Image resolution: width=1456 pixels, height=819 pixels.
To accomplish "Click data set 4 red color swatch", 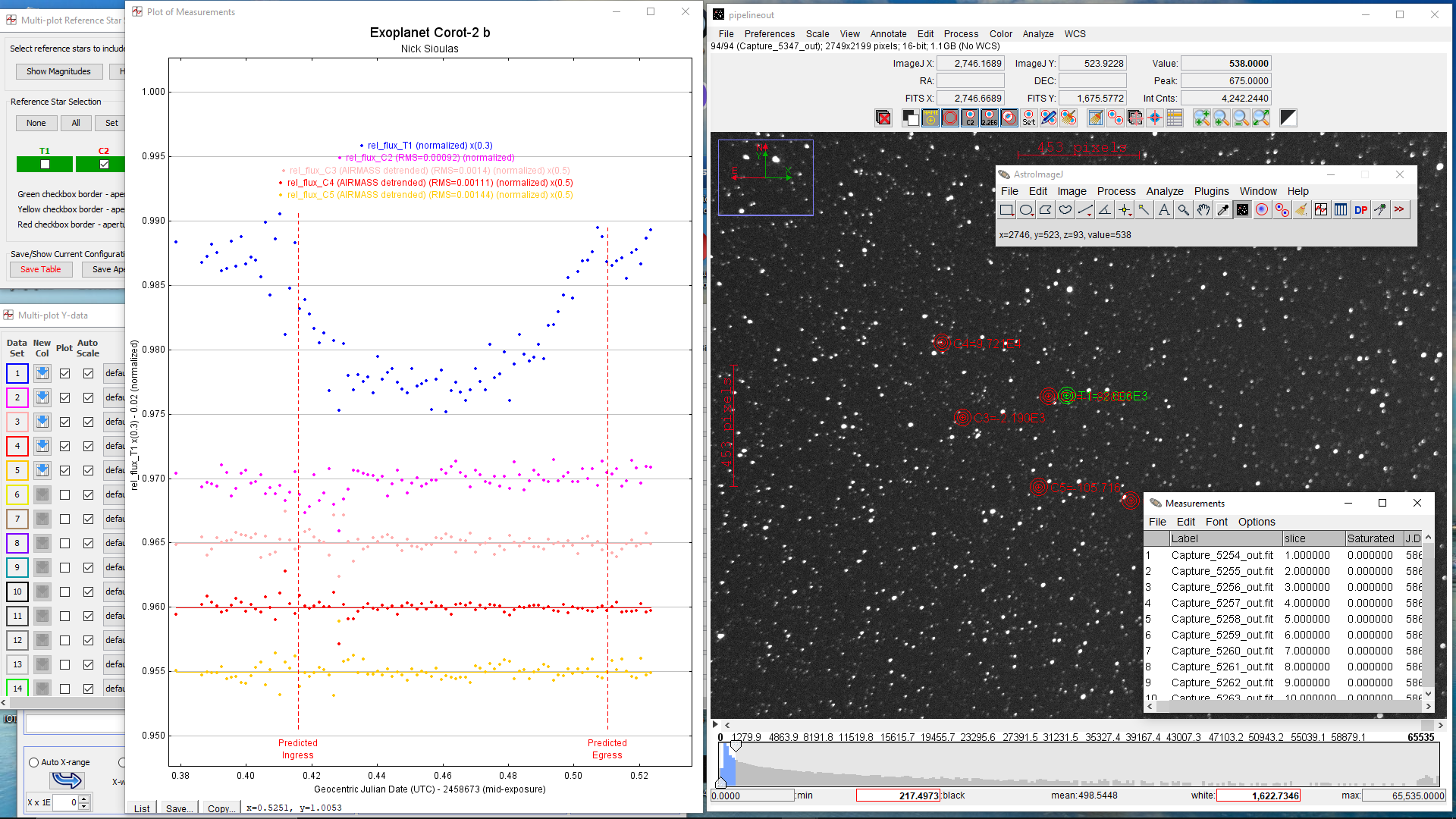I will pos(17,446).
